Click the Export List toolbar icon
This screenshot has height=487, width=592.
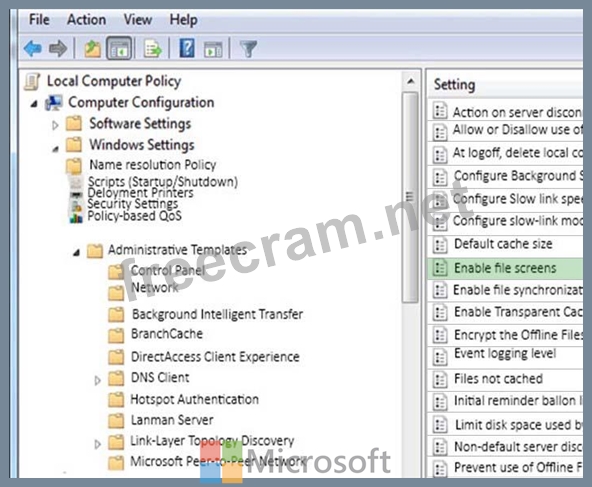pos(153,49)
